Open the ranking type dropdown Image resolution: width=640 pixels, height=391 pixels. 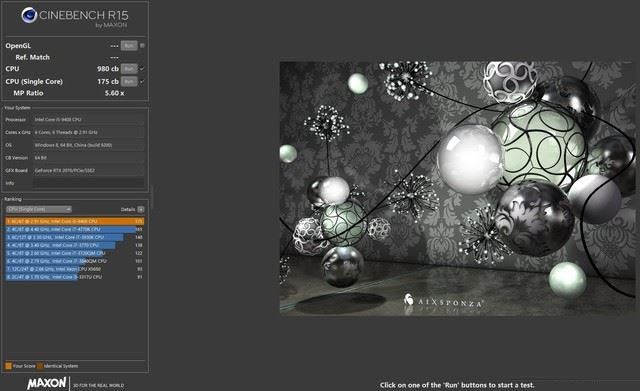tap(39, 209)
